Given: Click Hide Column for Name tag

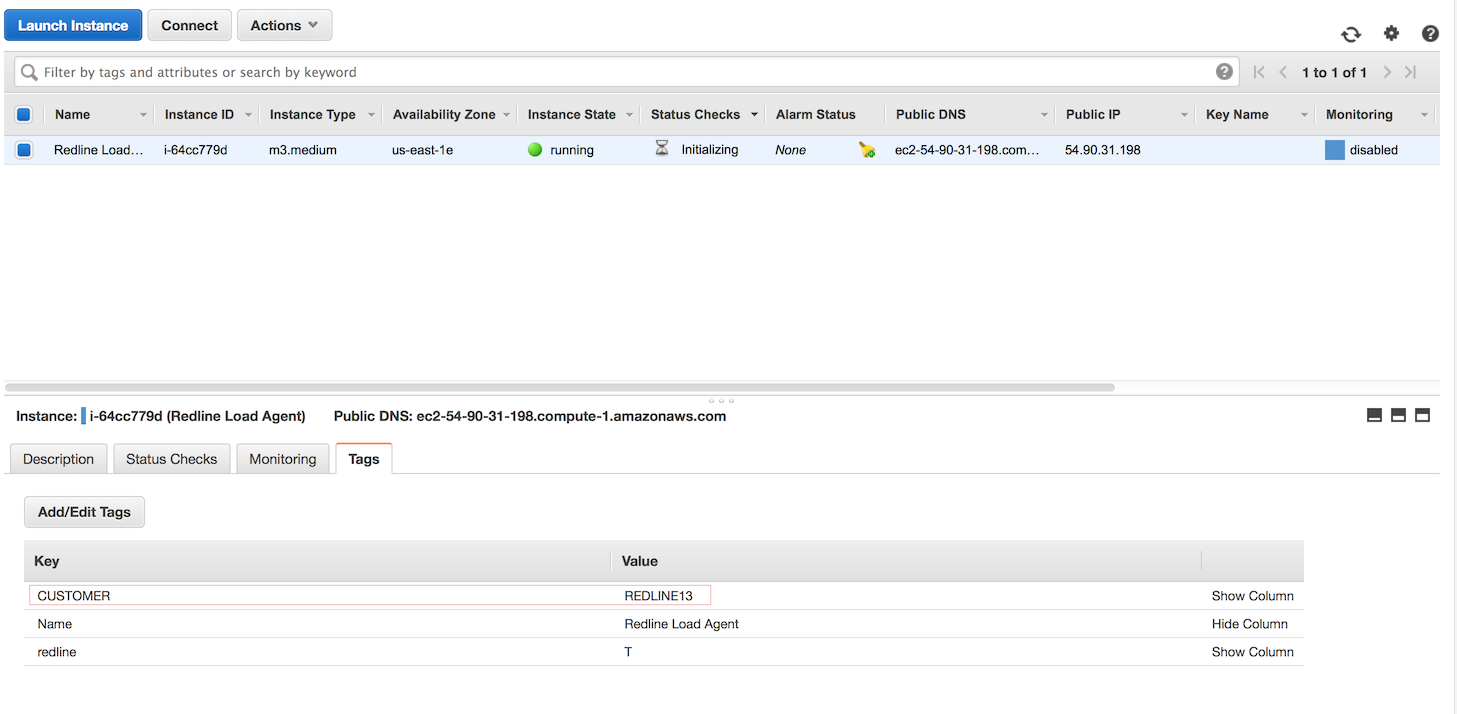Looking at the screenshot, I should coord(1249,624).
